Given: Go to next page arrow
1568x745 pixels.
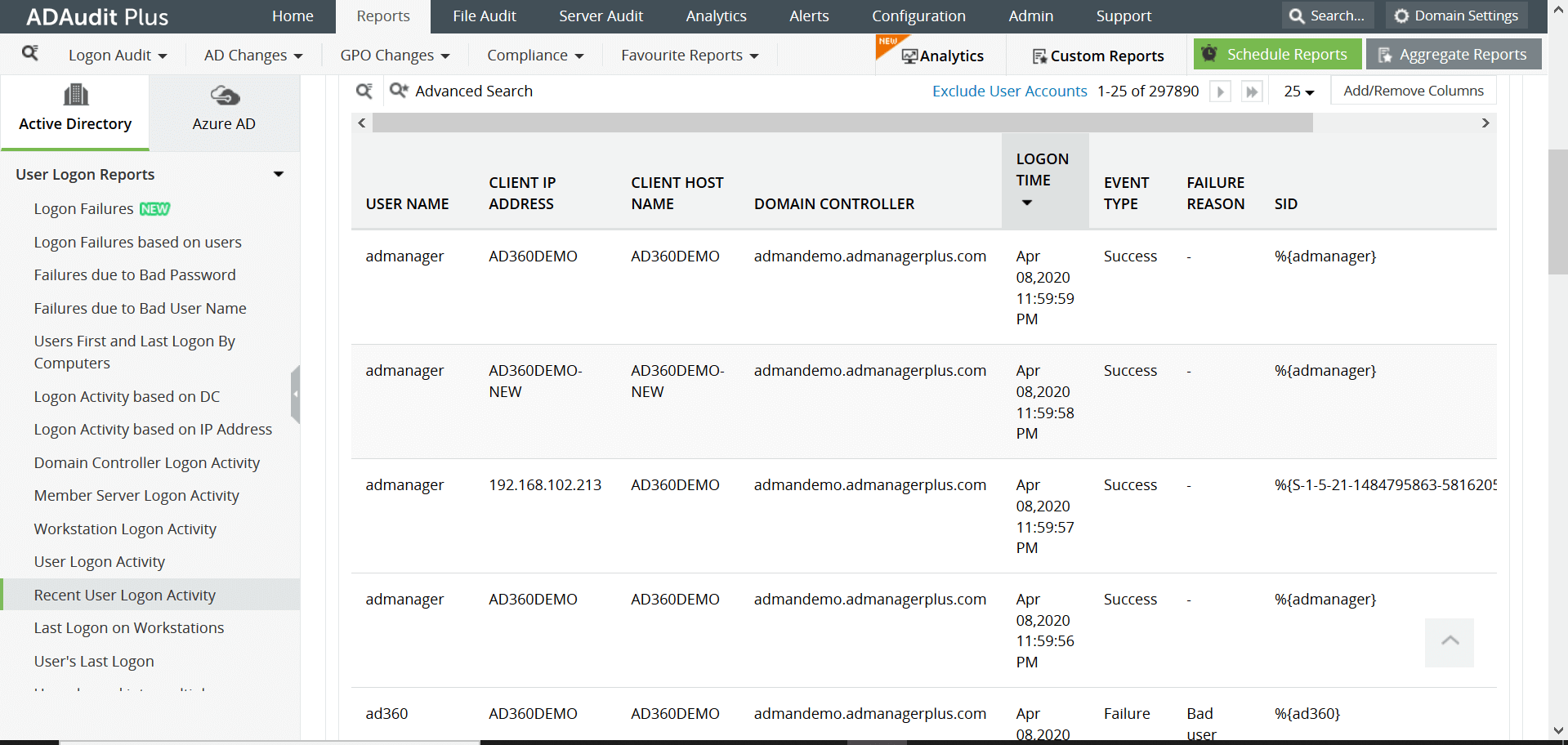Looking at the screenshot, I should (1220, 91).
